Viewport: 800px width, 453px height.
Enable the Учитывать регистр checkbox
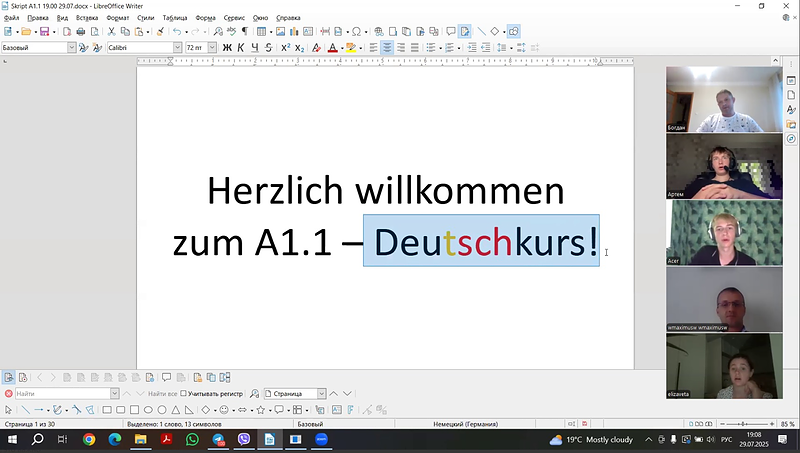click(184, 394)
